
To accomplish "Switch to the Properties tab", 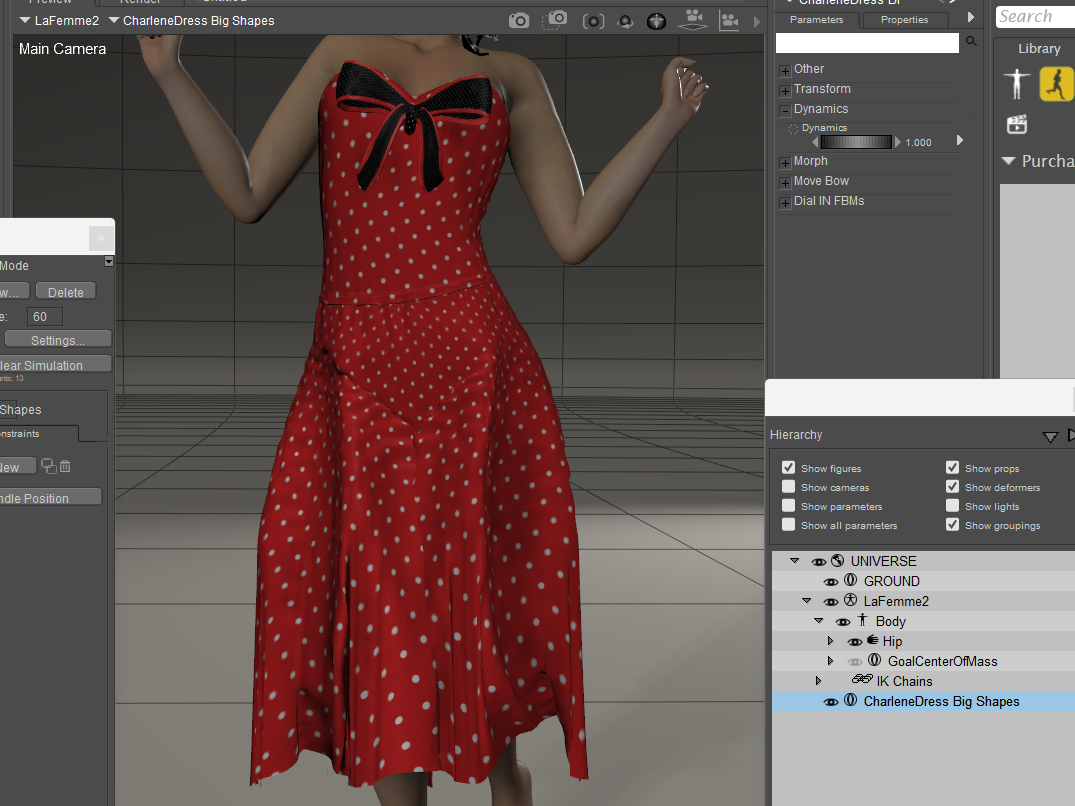I will (x=904, y=20).
